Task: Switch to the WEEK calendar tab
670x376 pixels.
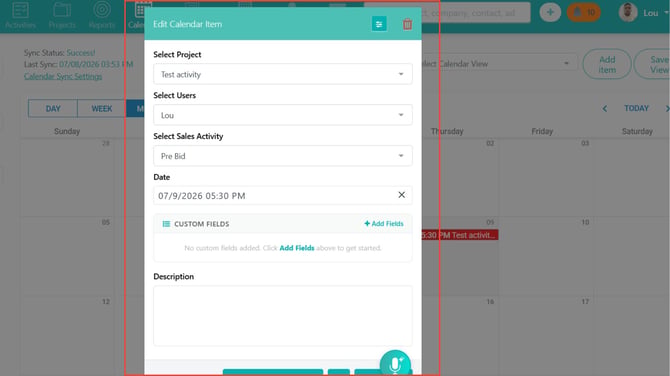Action: (x=102, y=109)
